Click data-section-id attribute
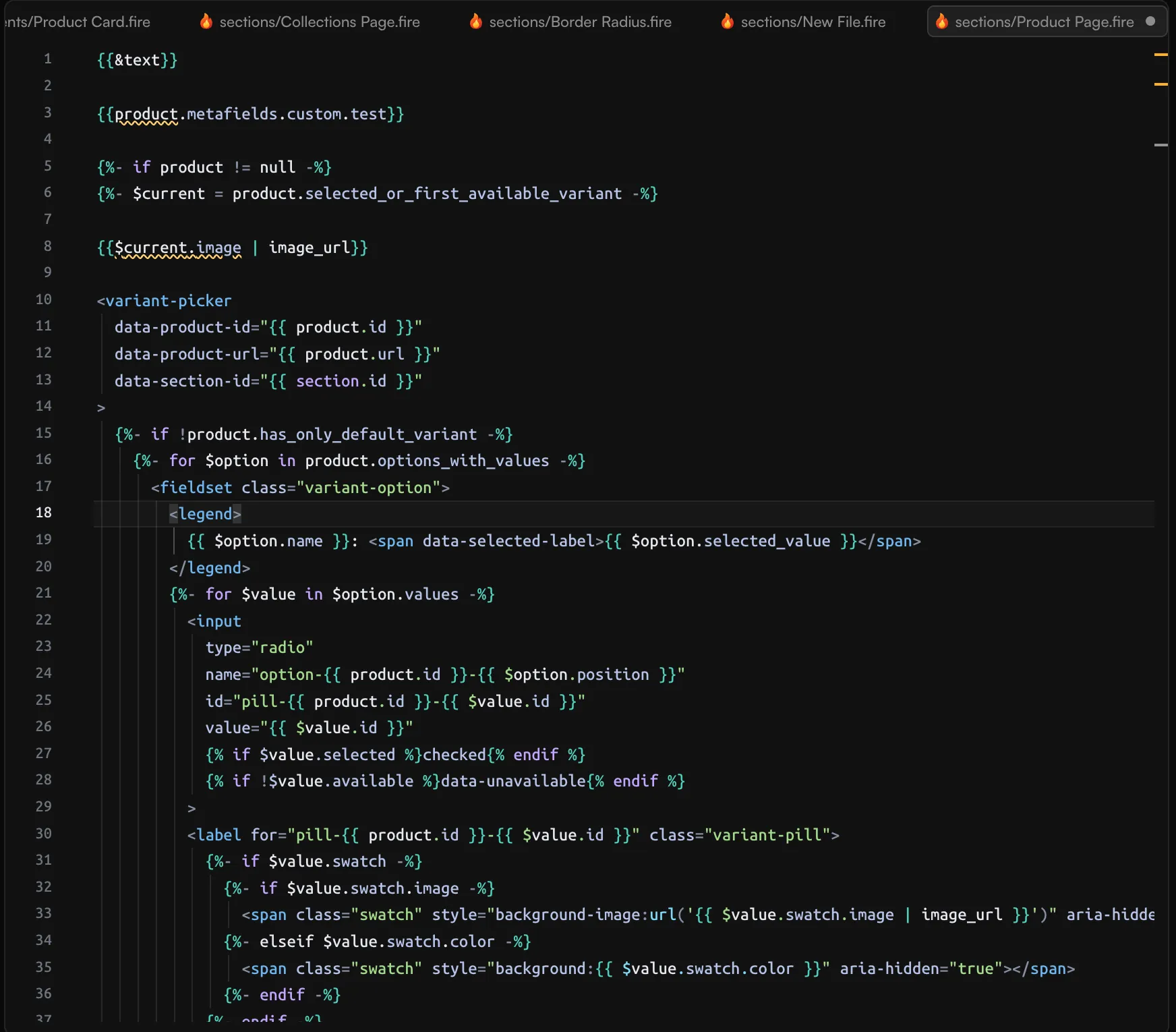The height and width of the screenshot is (1032, 1176). tap(183, 381)
